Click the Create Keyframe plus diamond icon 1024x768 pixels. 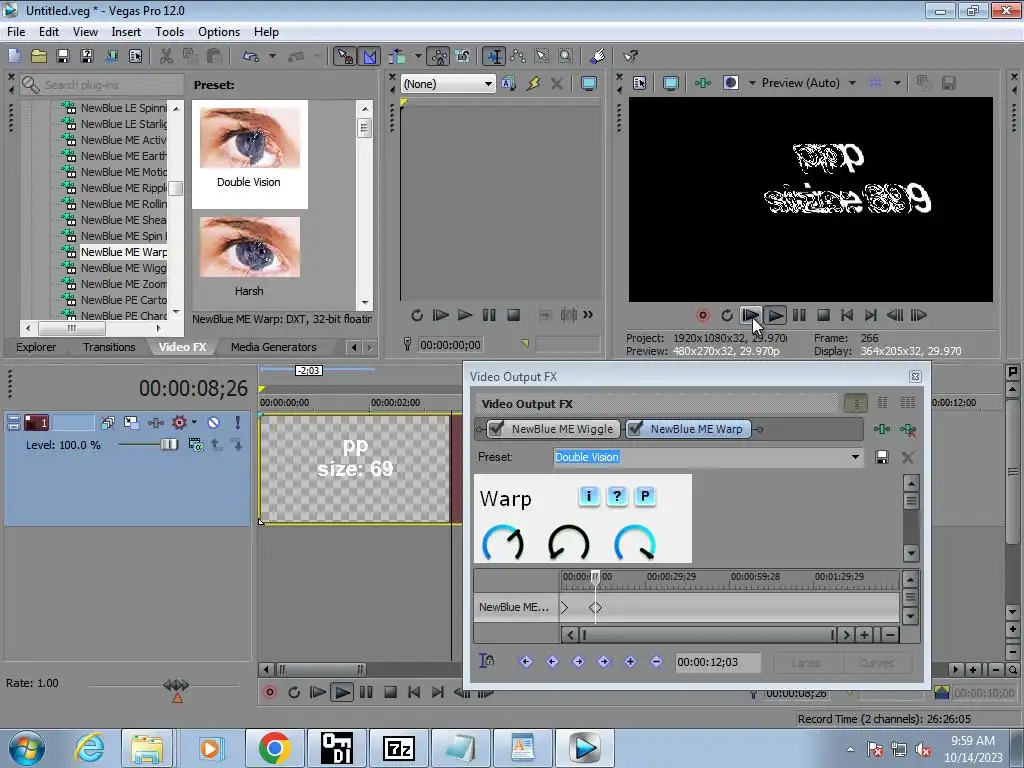(x=630, y=662)
